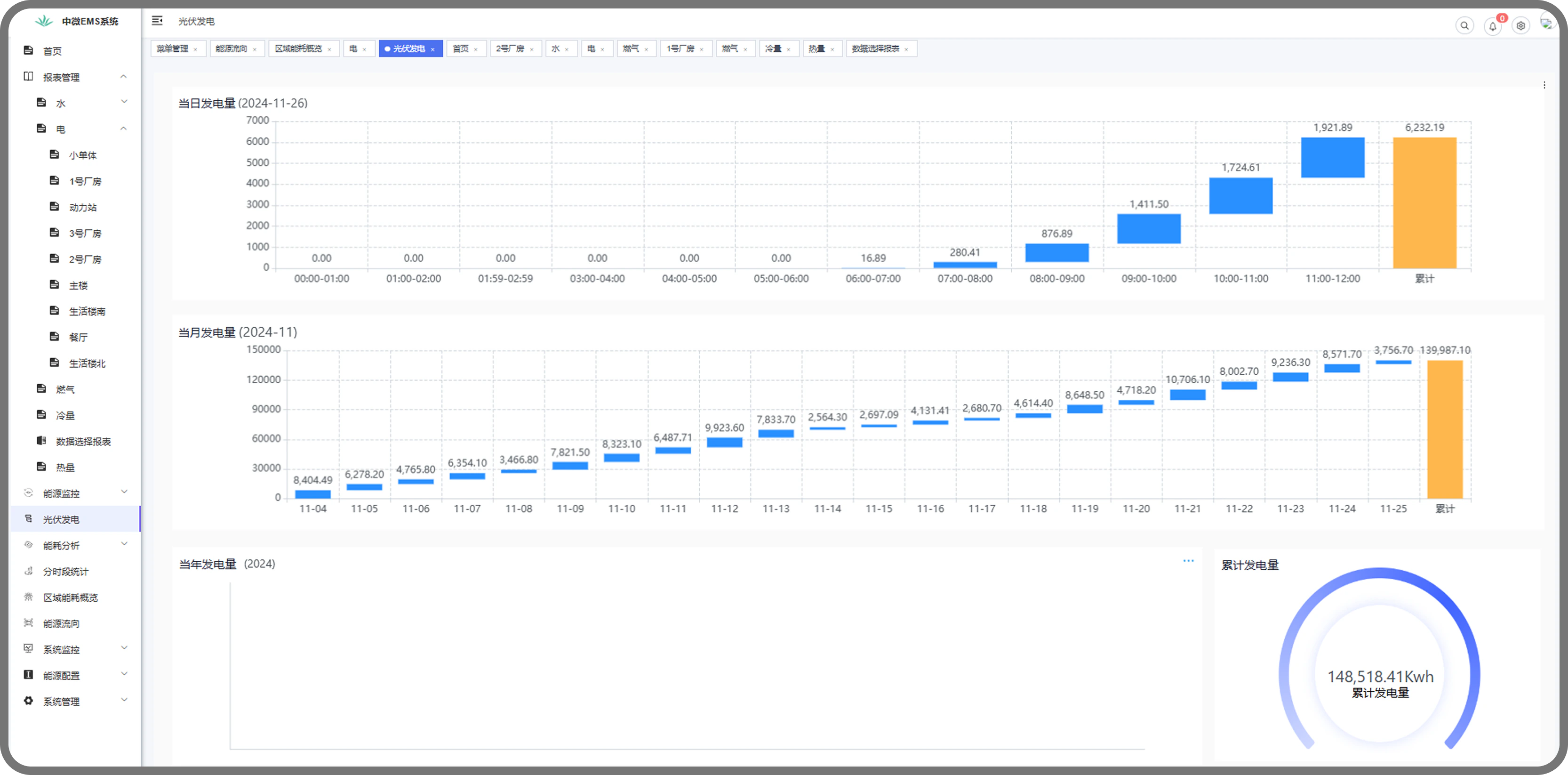Collapse the 电 submenu chevron in sidebar

[124, 129]
